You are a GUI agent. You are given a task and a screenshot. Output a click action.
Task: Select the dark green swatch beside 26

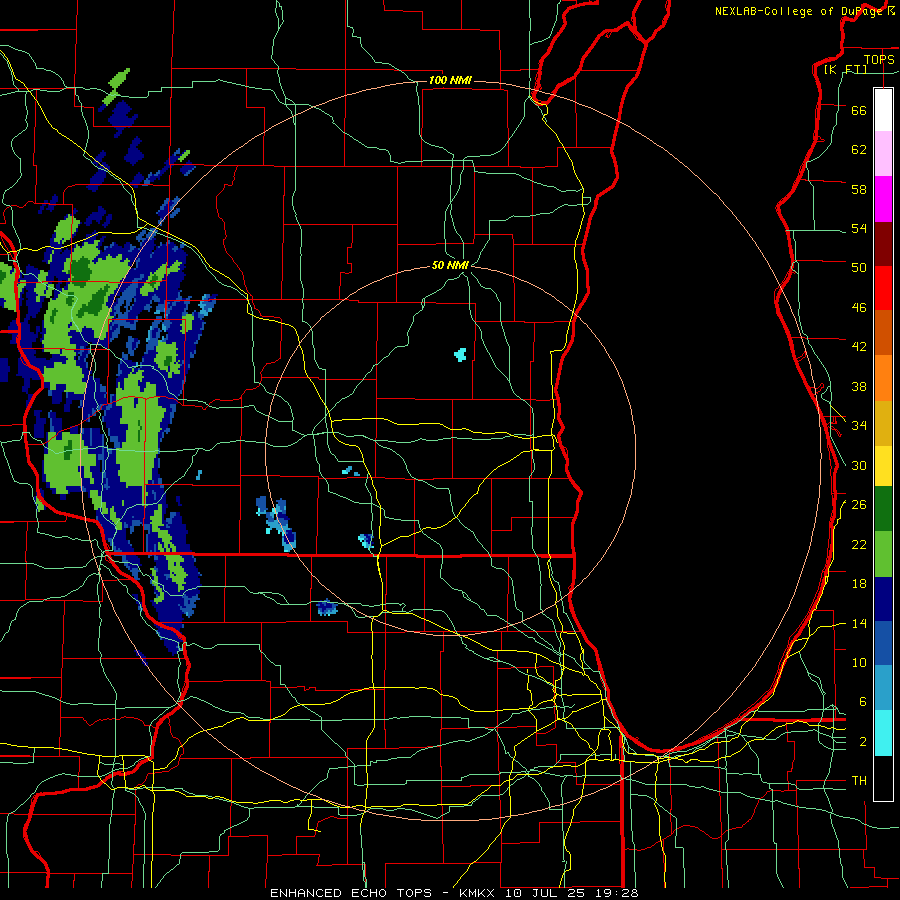point(883,509)
